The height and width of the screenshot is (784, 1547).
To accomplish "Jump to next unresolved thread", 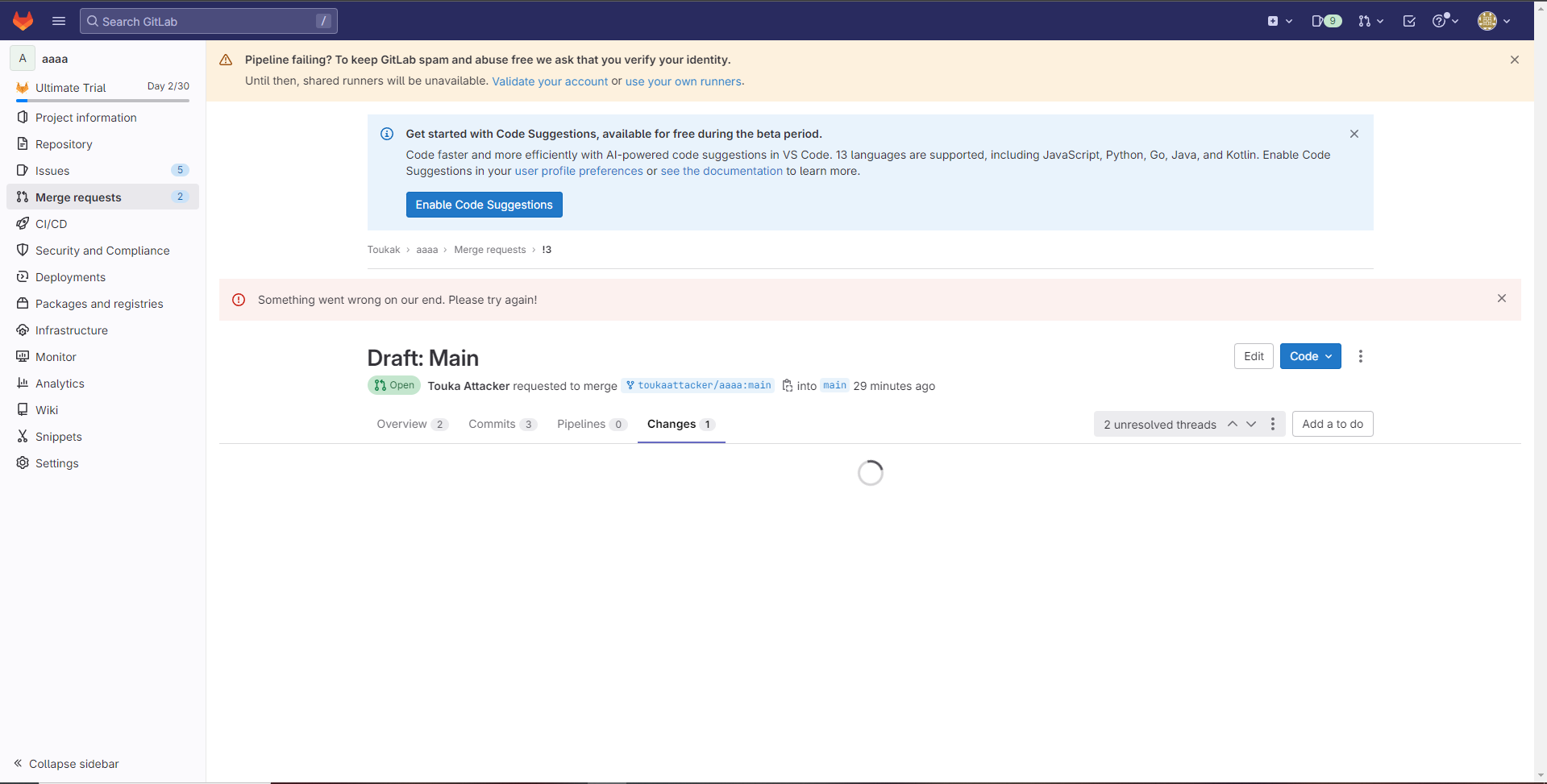I will click(1251, 425).
